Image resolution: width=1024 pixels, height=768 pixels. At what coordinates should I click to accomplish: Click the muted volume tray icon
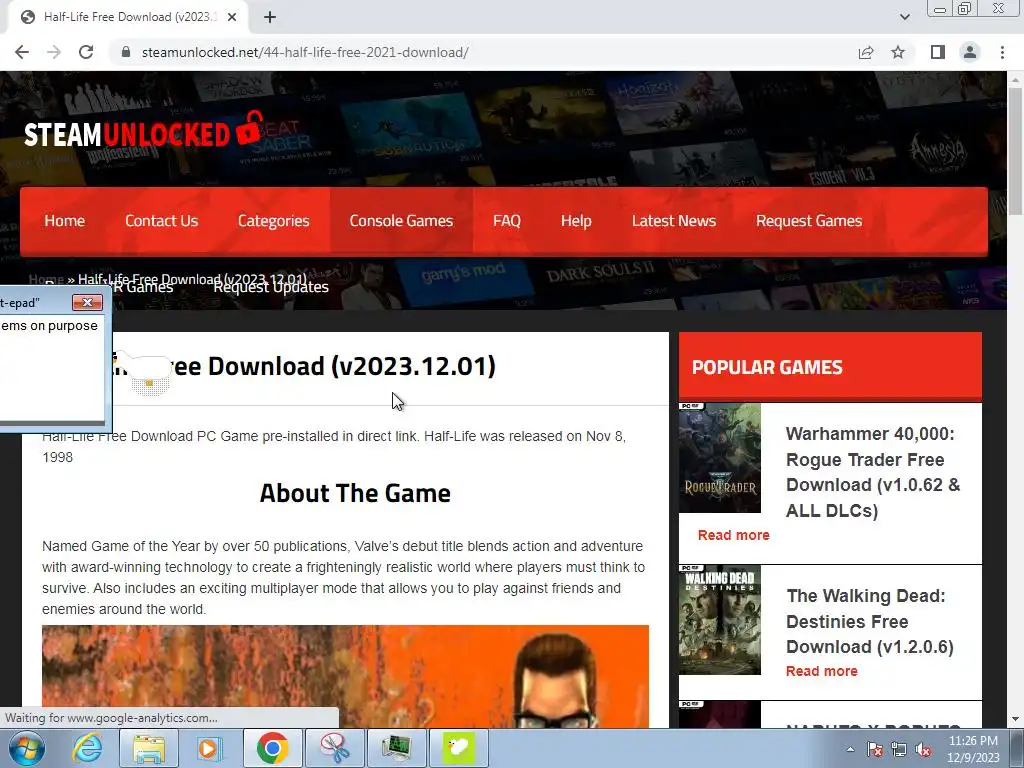[x=923, y=749]
